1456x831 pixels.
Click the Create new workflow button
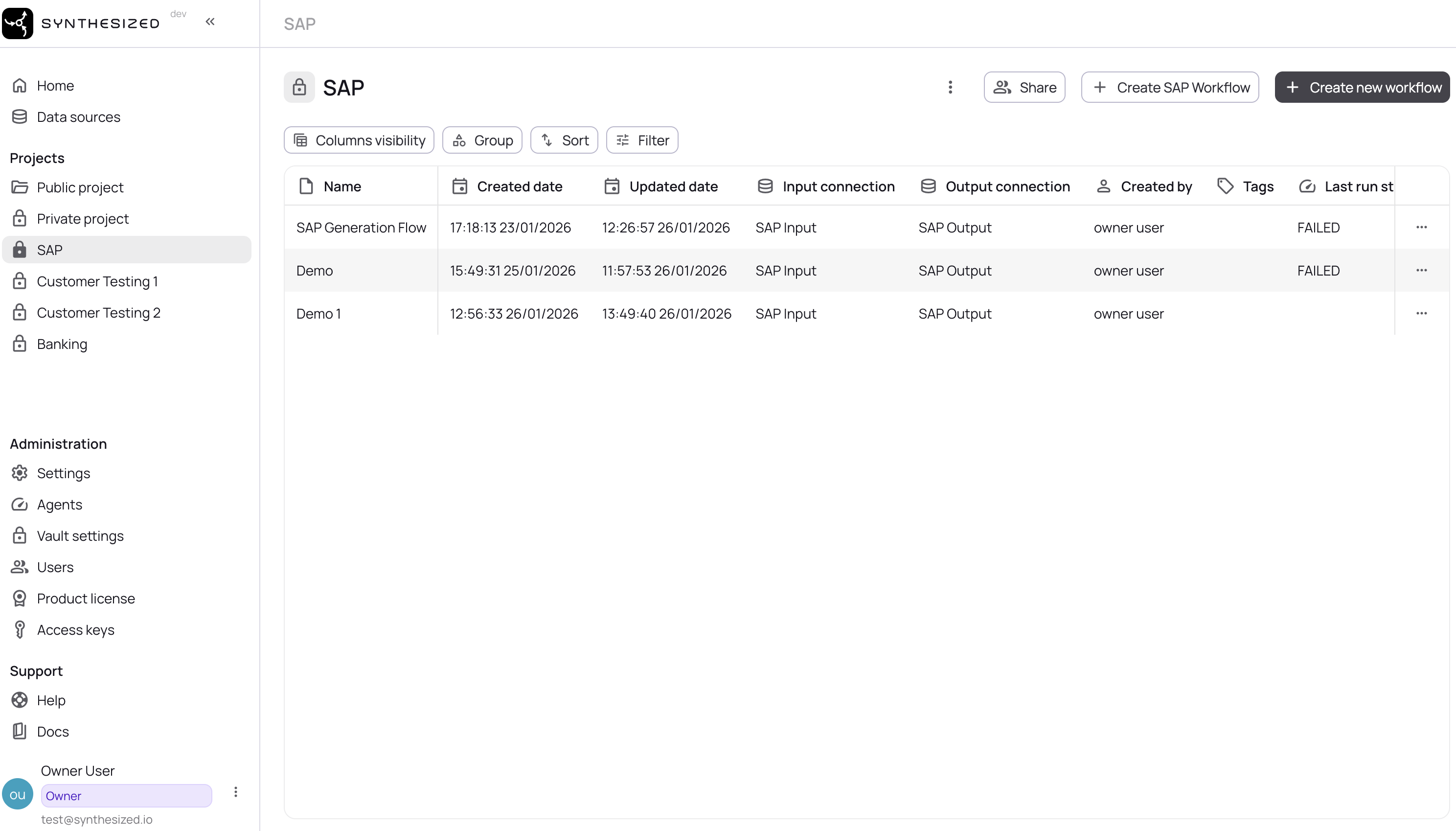click(1363, 87)
